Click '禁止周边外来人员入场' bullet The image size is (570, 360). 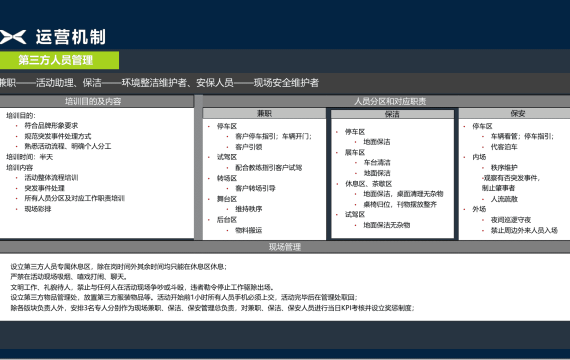[524, 230]
